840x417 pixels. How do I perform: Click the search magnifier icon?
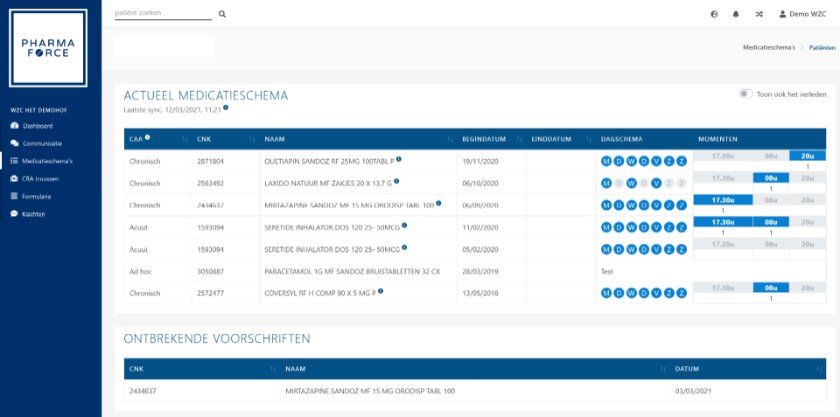point(222,14)
